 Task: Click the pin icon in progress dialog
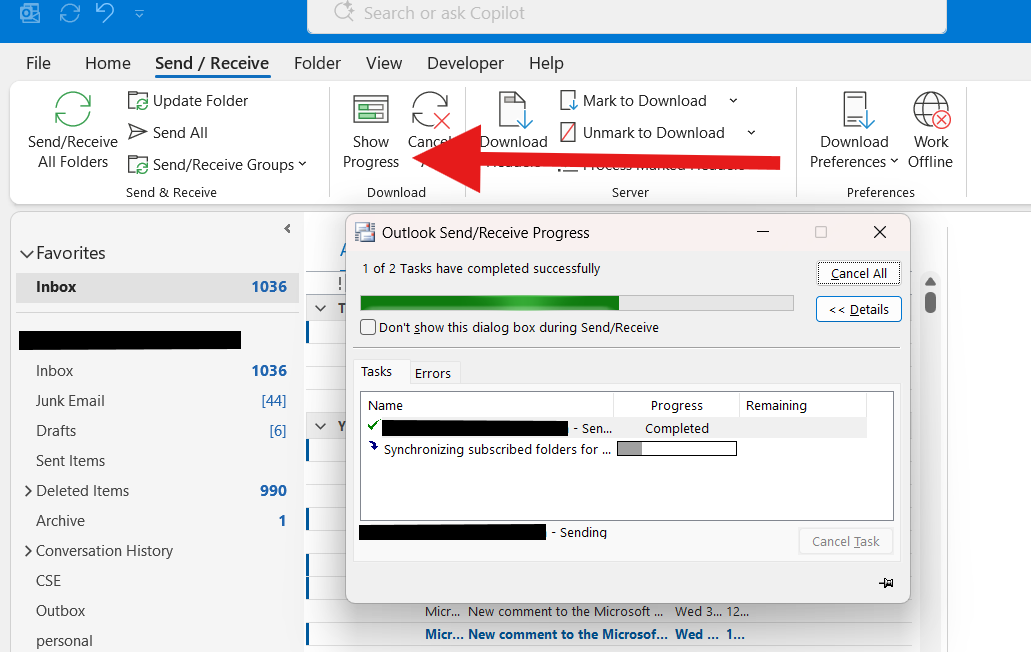point(886,582)
